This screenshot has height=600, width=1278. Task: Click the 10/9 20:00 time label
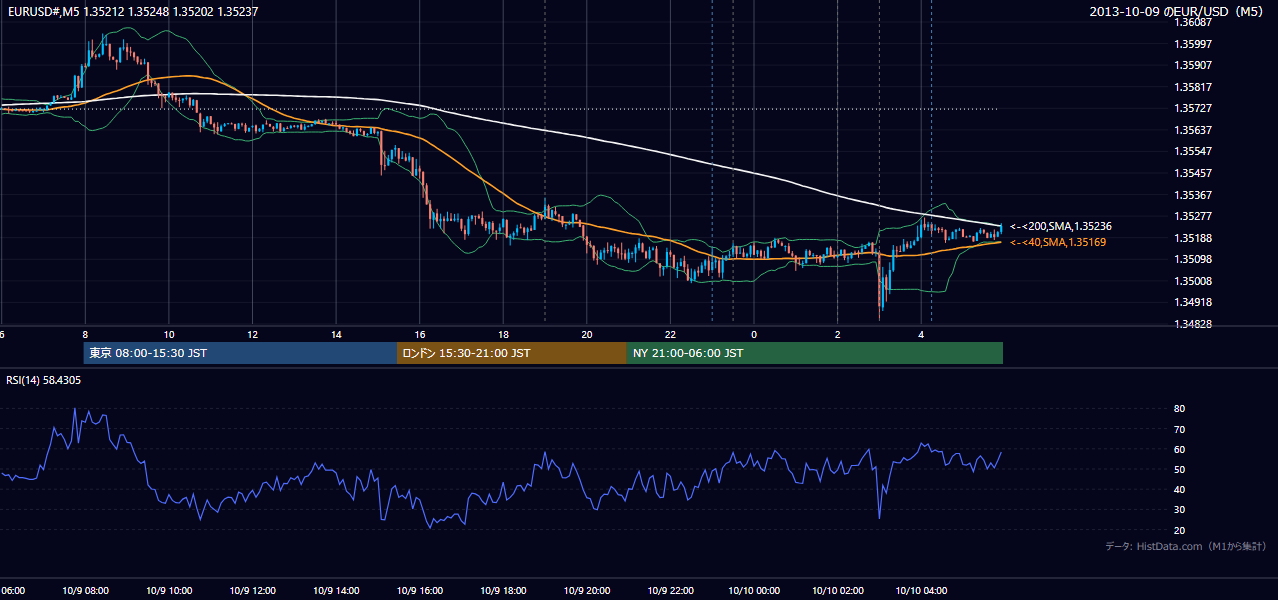tap(587, 591)
